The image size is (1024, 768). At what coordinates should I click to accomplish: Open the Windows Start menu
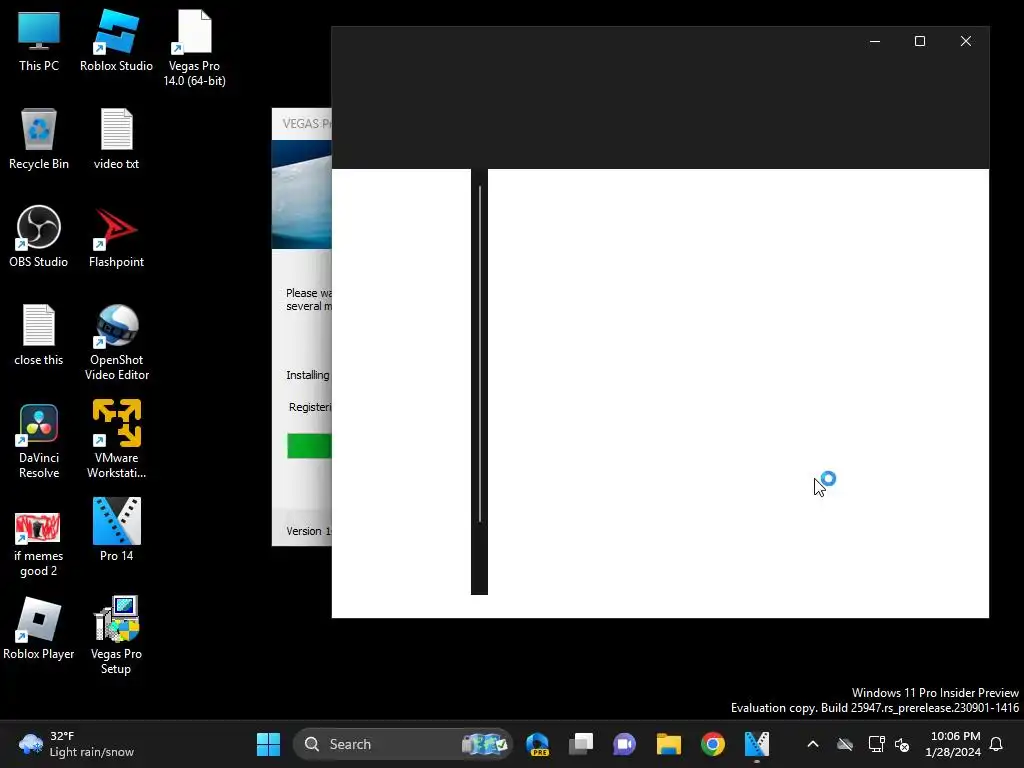(x=268, y=744)
